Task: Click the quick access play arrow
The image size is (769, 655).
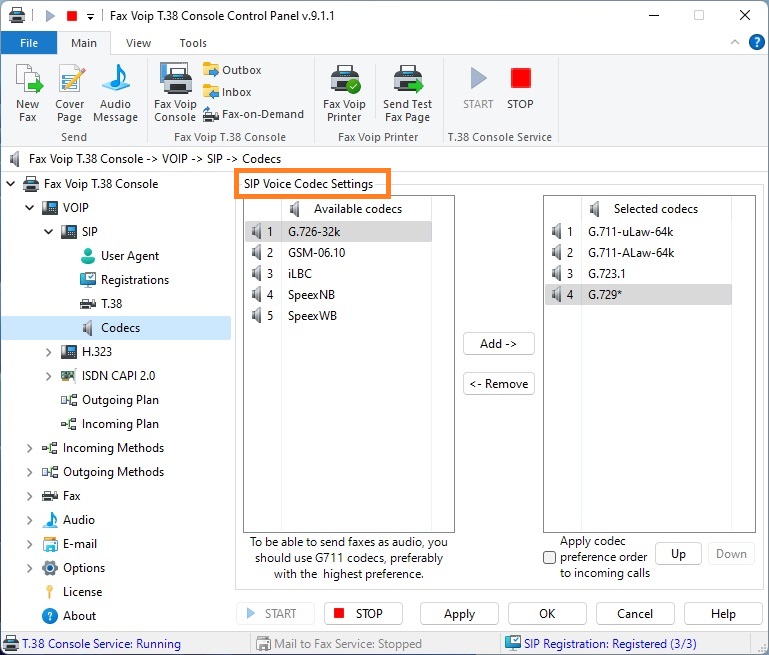Action: coord(50,16)
